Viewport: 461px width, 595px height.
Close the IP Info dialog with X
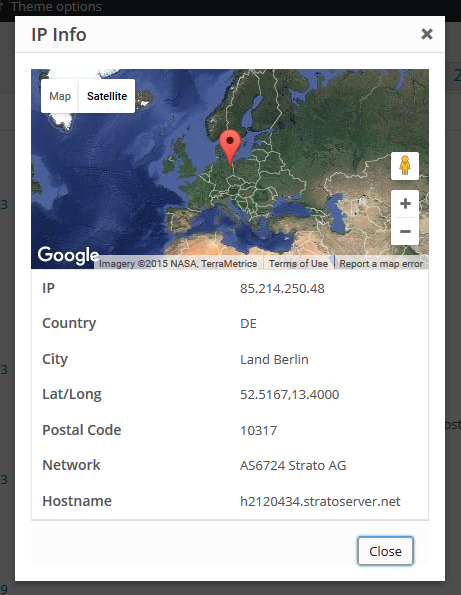427,34
